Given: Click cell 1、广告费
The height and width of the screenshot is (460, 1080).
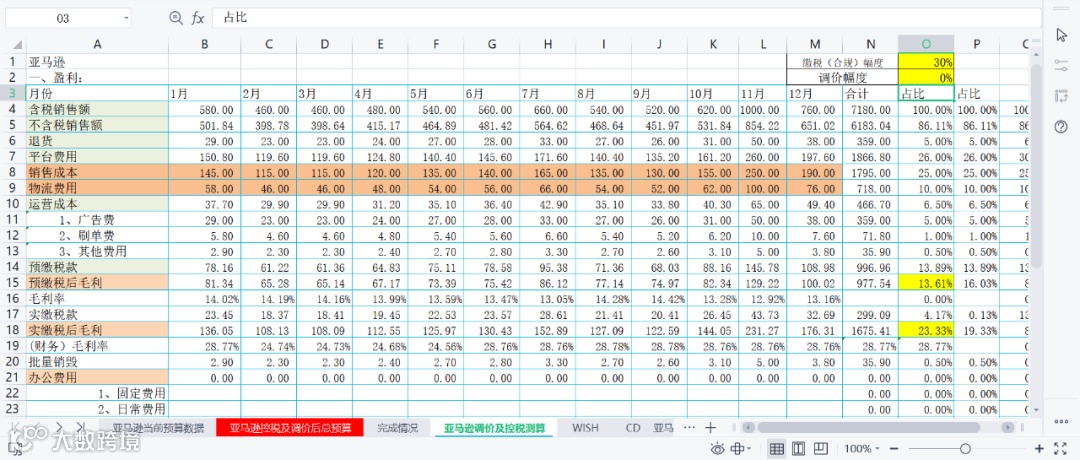Looking at the screenshot, I should pyautogui.click(x=97, y=220).
